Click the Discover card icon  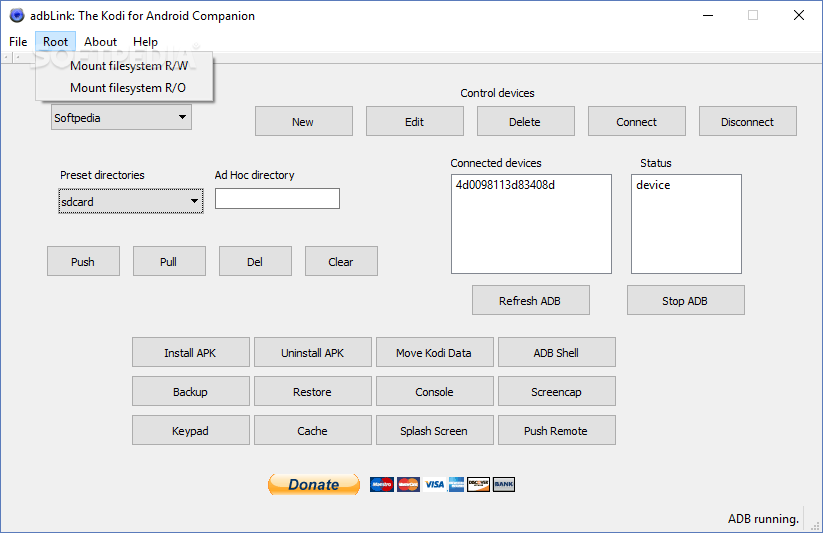(478, 484)
